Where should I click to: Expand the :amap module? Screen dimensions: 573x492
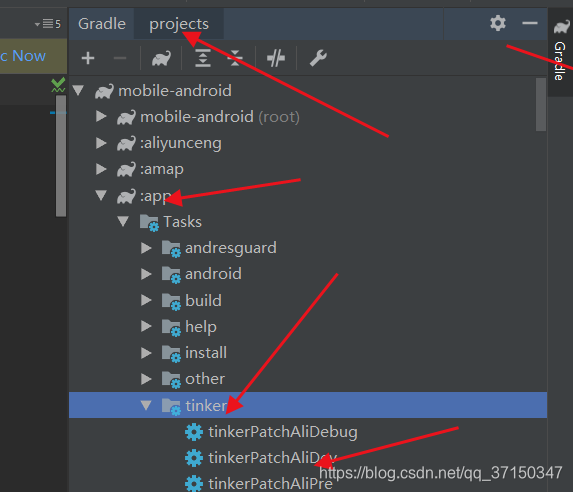click(x=101, y=169)
